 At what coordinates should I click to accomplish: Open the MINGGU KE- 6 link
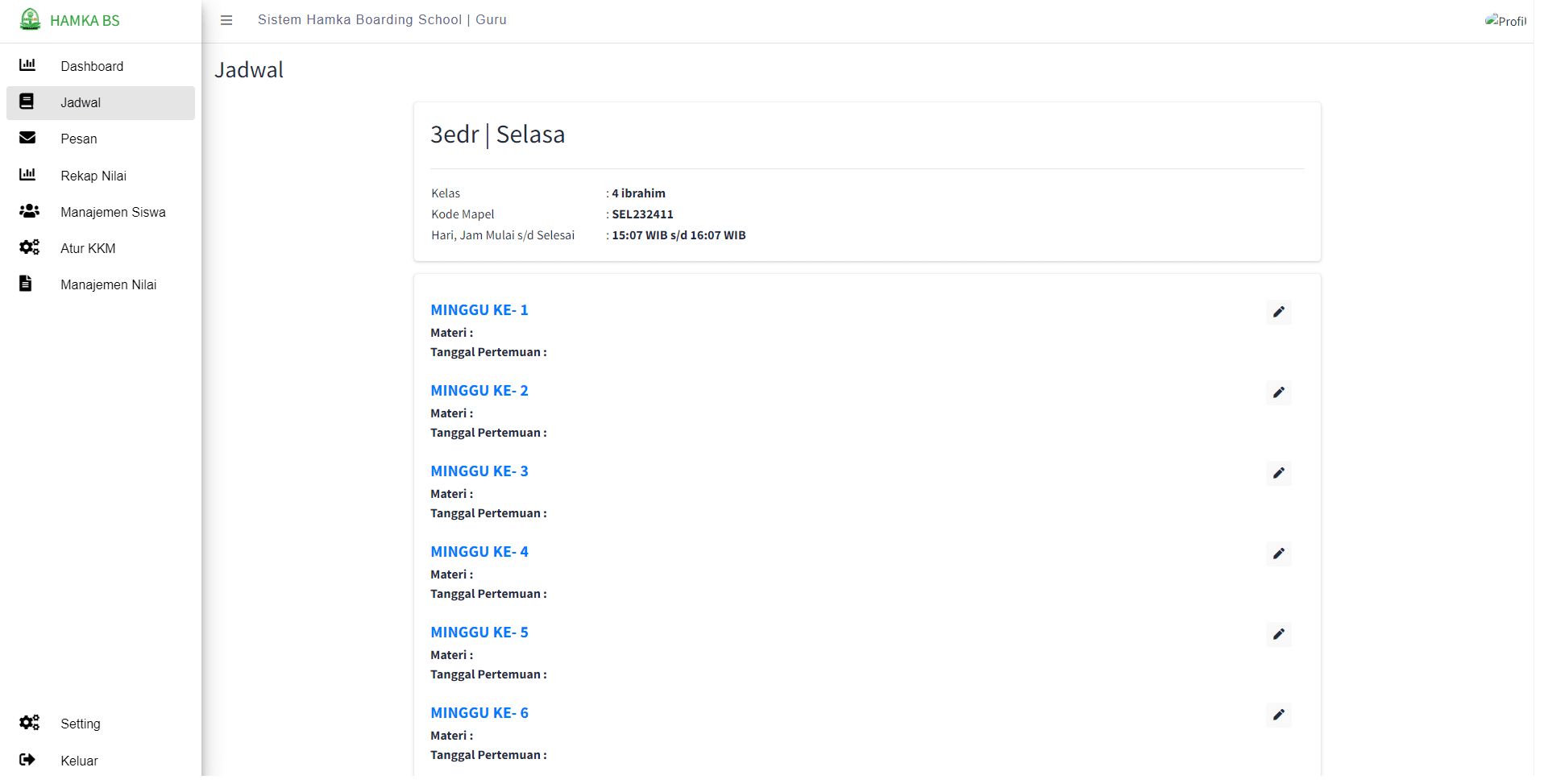[479, 713]
